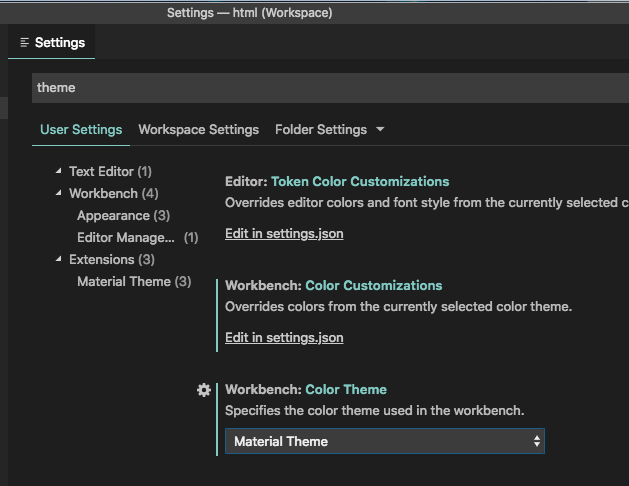The width and height of the screenshot is (629, 486).
Task: Select Text Editor (1) in settings tree
Action: pos(110,172)
